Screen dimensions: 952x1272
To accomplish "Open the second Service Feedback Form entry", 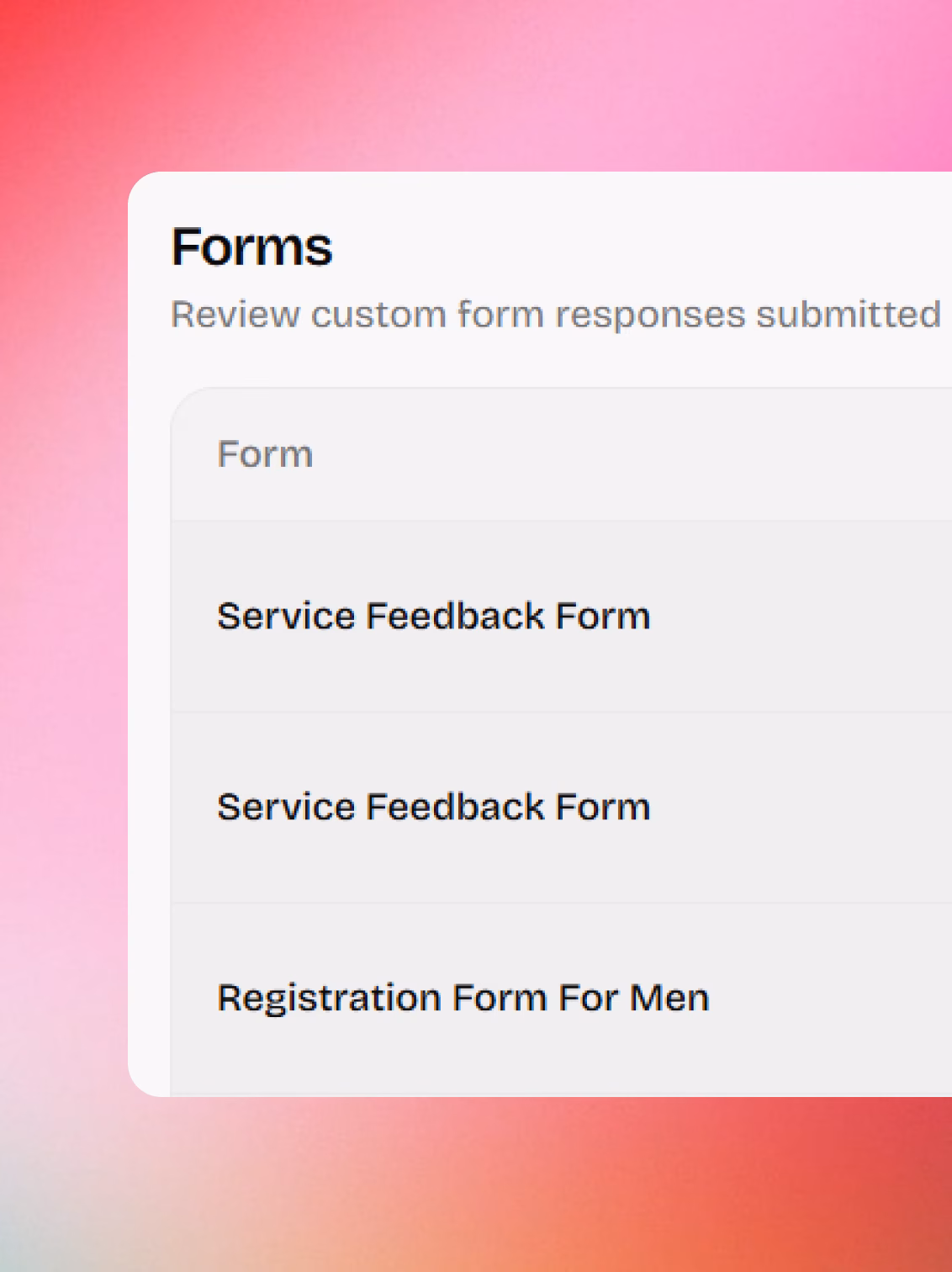I will click(434, 807).
